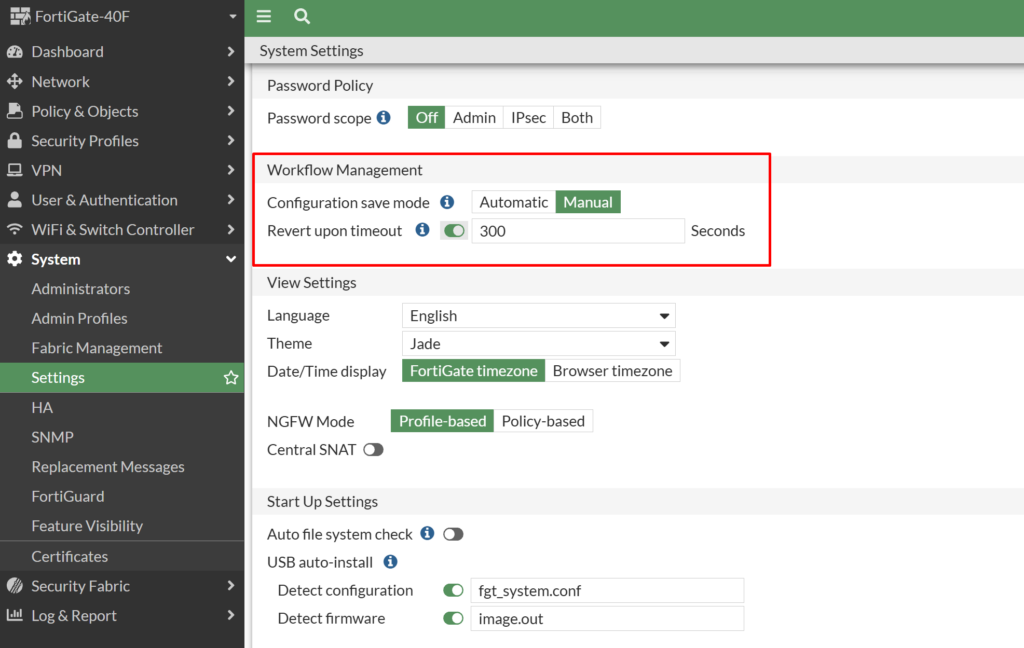The width and height of the screenshot is (1024, 648).
Task: Expand the Dashboard menu chevron
Action: click(x=231, y=51)
